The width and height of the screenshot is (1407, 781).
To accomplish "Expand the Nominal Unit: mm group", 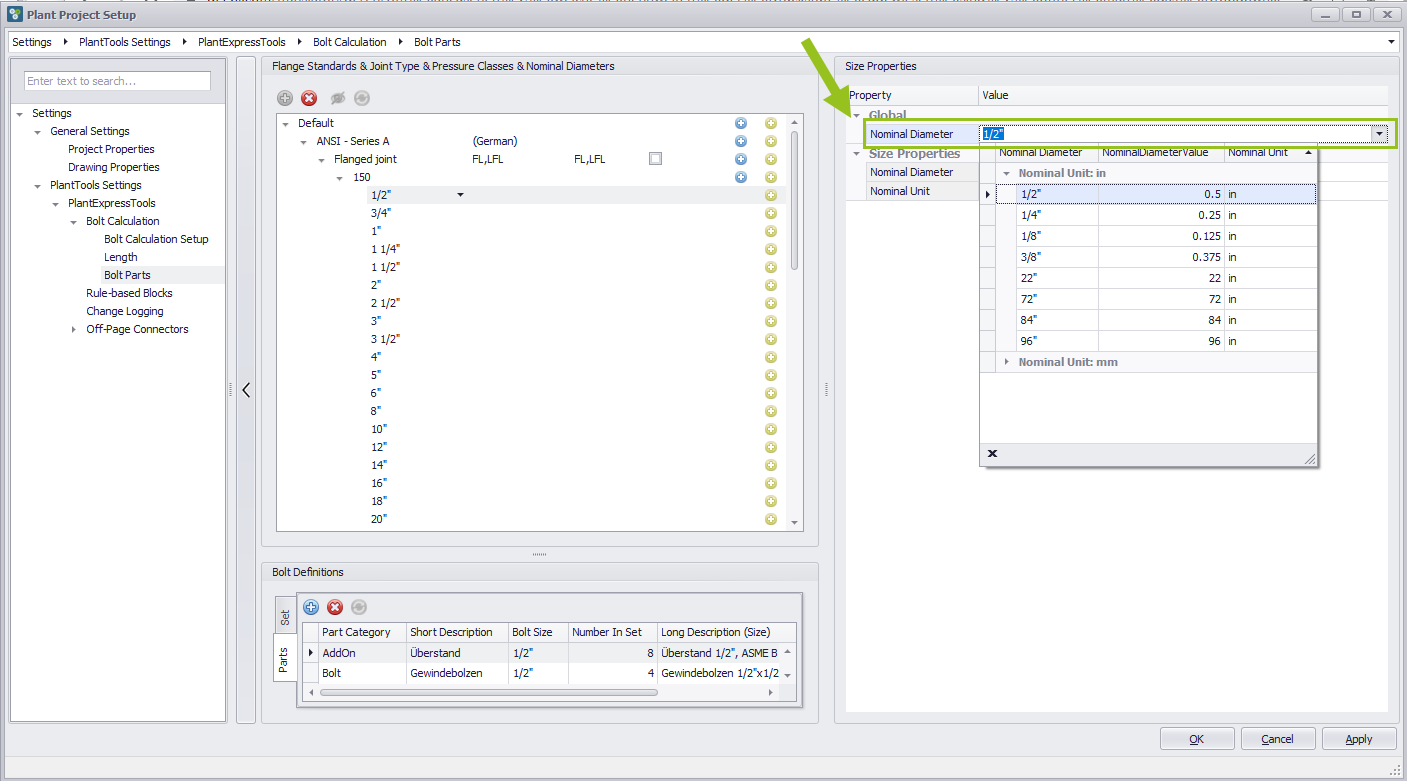I will click(x=1007, y=362).
